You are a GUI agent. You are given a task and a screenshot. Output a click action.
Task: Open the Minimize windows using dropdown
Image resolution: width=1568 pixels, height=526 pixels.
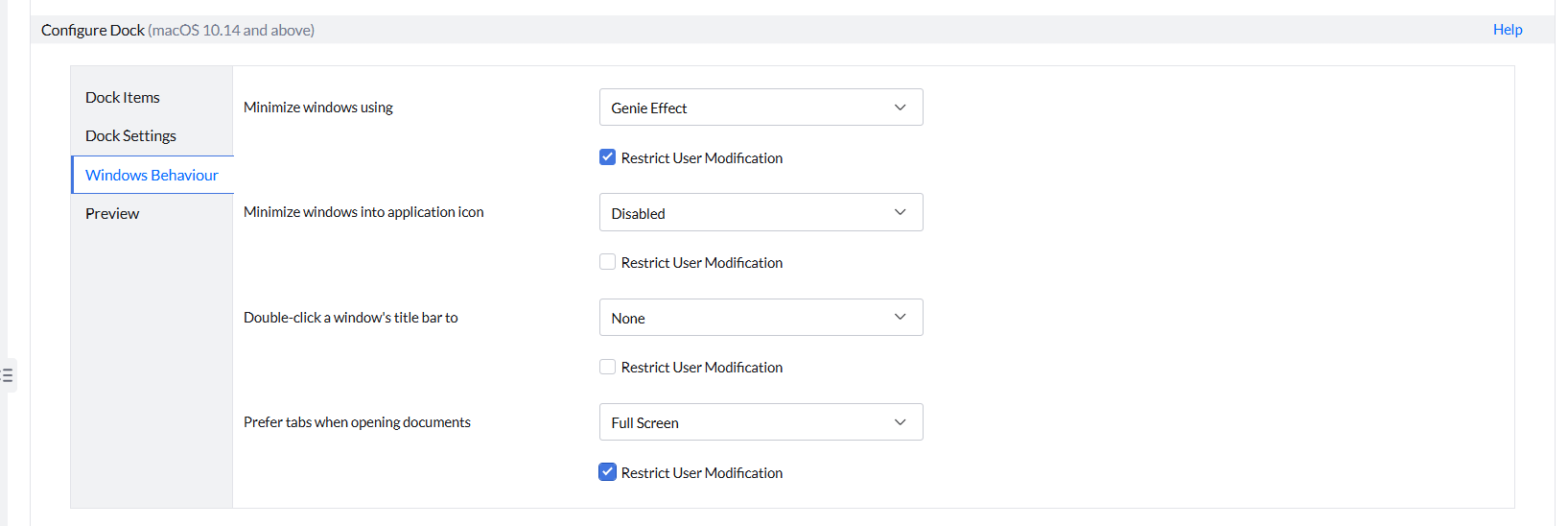pyautogui.click(x=760, y=108)
